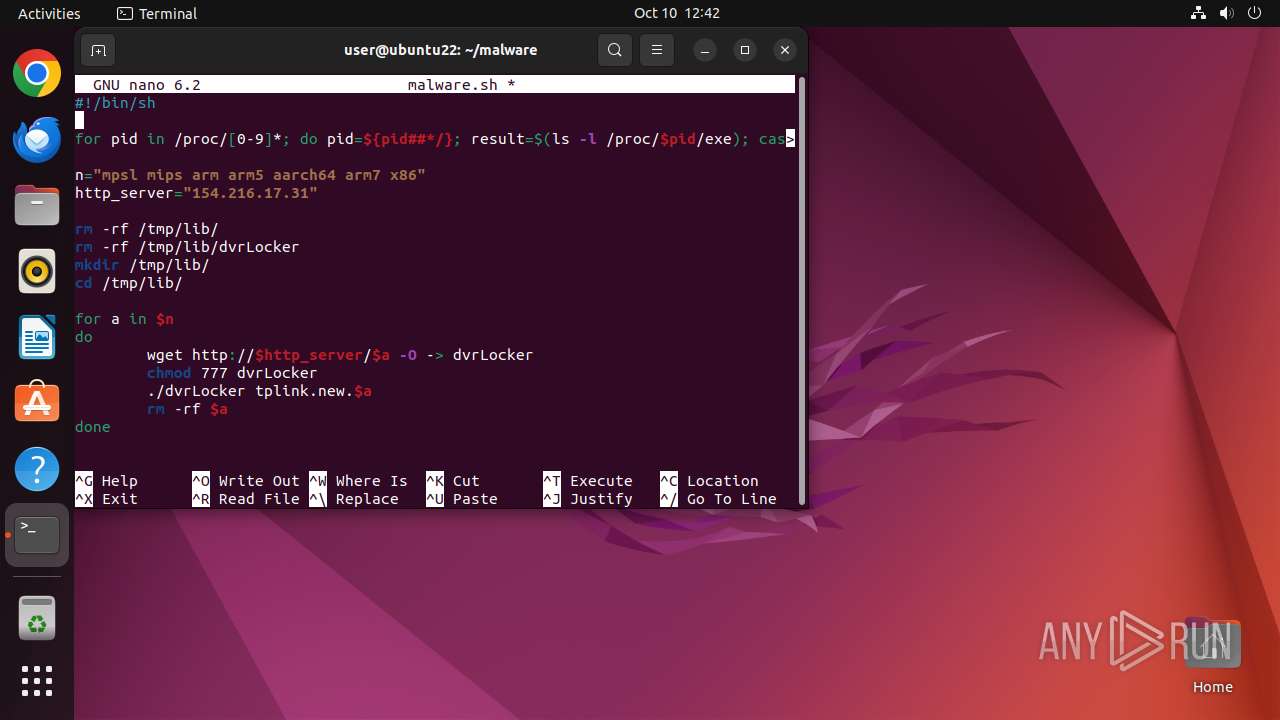Viewport: 1280px width, 720px height.
Task: Click the wget http://$http_server line
Action: point(340,355)
